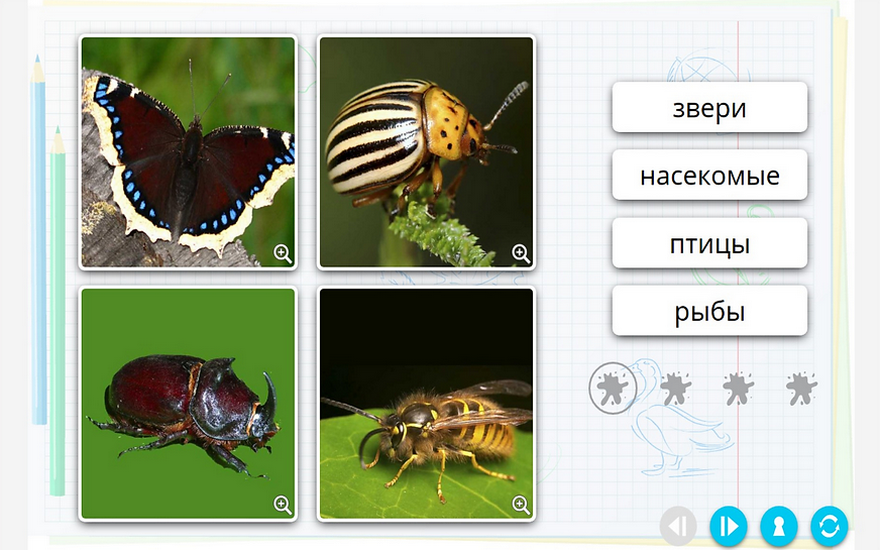This screenshot has height=550, width=880.
Task: Go back to the previous step
Action: [678, 526]
